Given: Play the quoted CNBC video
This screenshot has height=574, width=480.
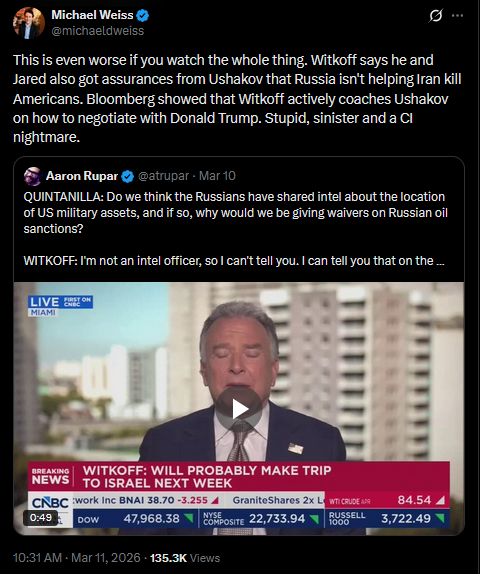Looking at the screenshot, I should [239, 409].
